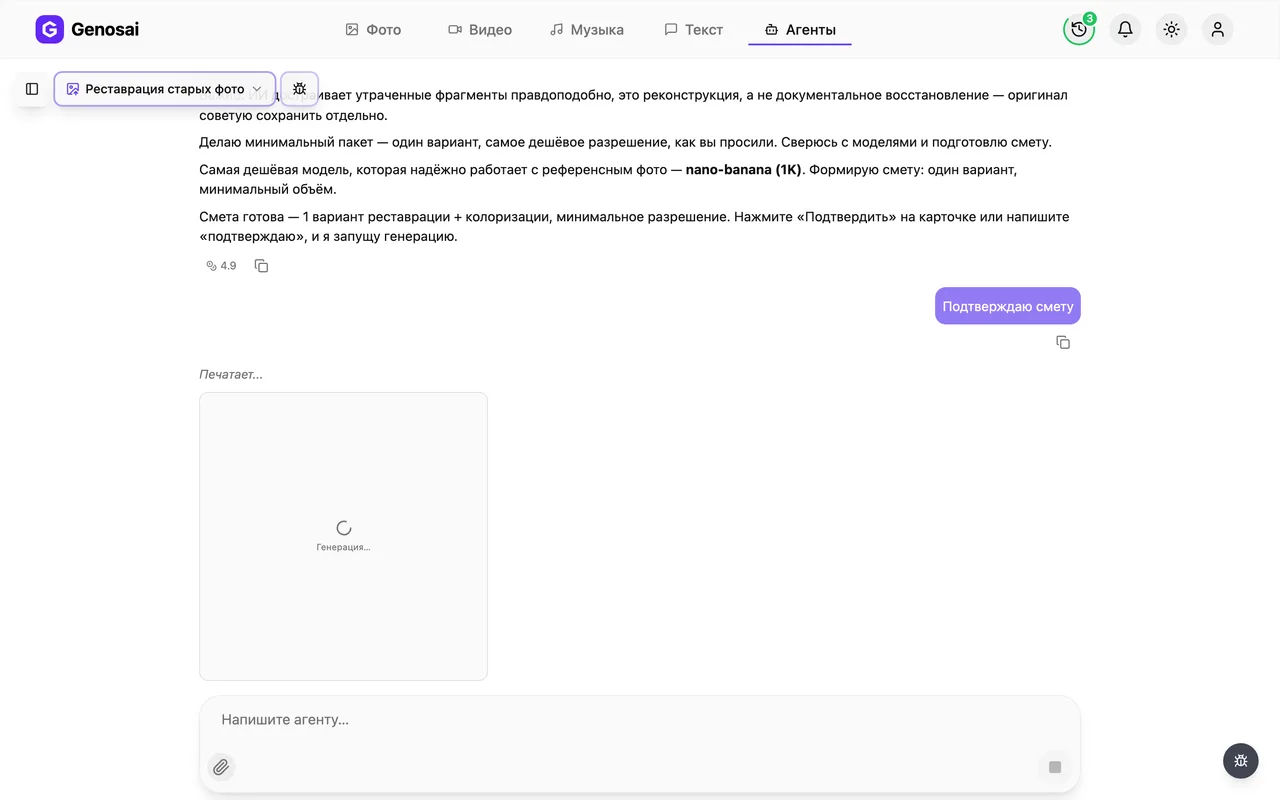This screenshot has width=1280, height=800.
Task: Toggle light/dark theme sun icon
Action: click(1171, 29)
